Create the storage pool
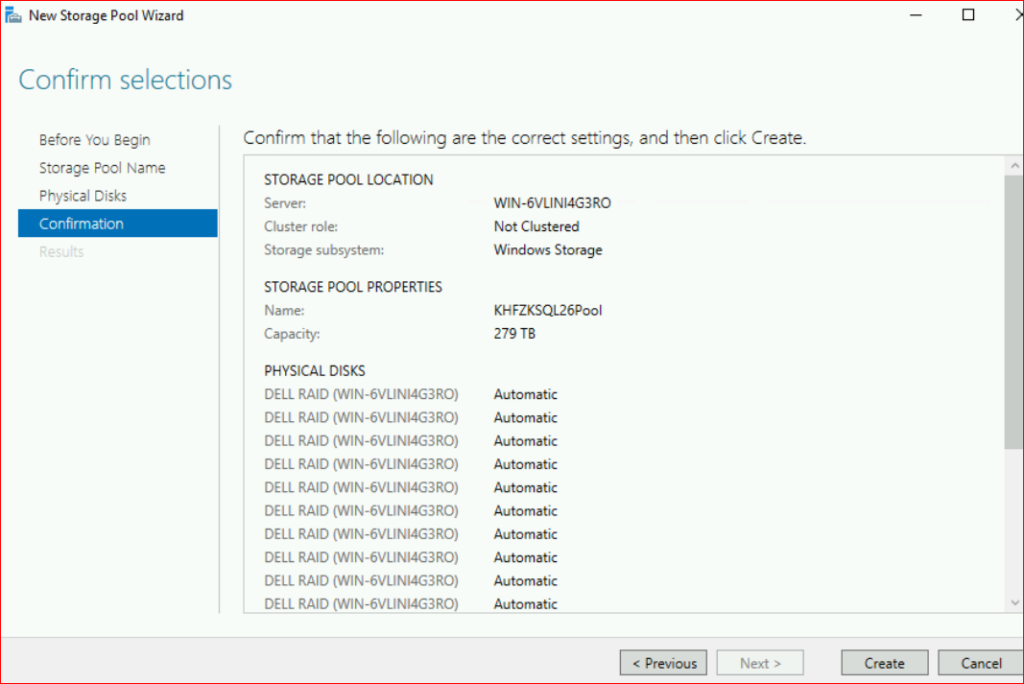 (x=884, y=663)
